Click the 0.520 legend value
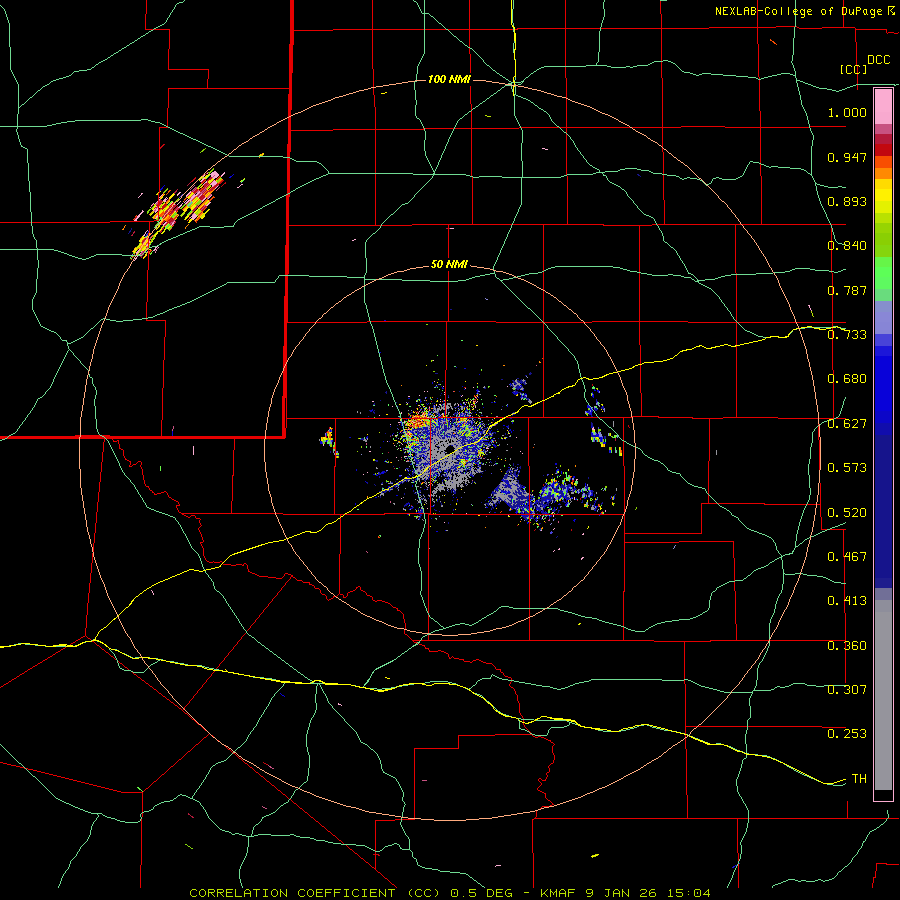This screenshot has width=900, height=900. pyautogui.click(x=847, y=513)
